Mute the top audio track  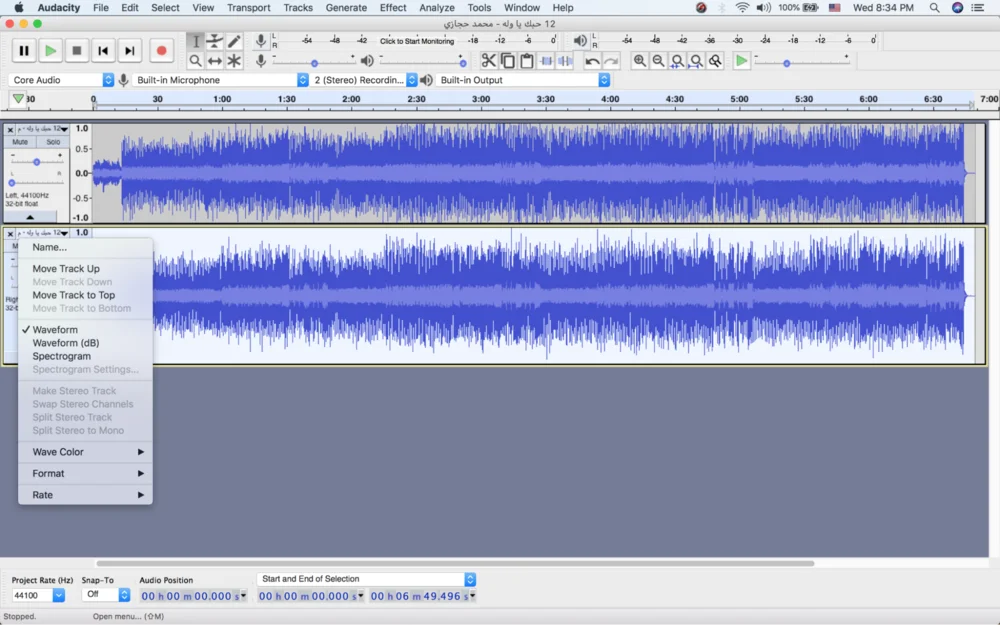click(20, 142)
